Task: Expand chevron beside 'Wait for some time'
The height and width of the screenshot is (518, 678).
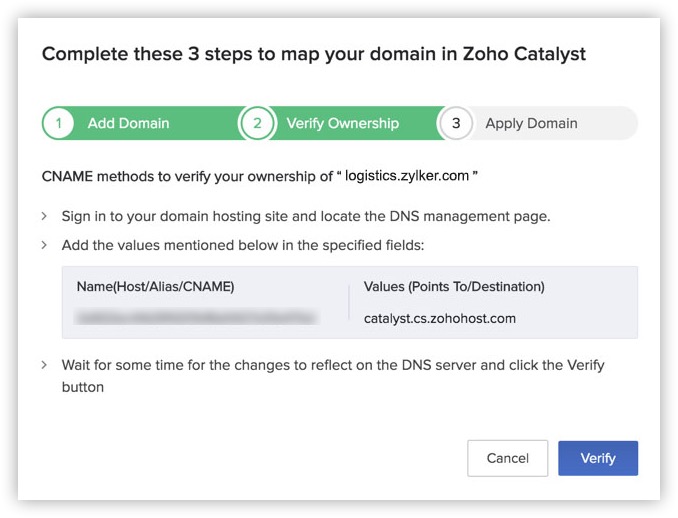Action: [44, 365]
